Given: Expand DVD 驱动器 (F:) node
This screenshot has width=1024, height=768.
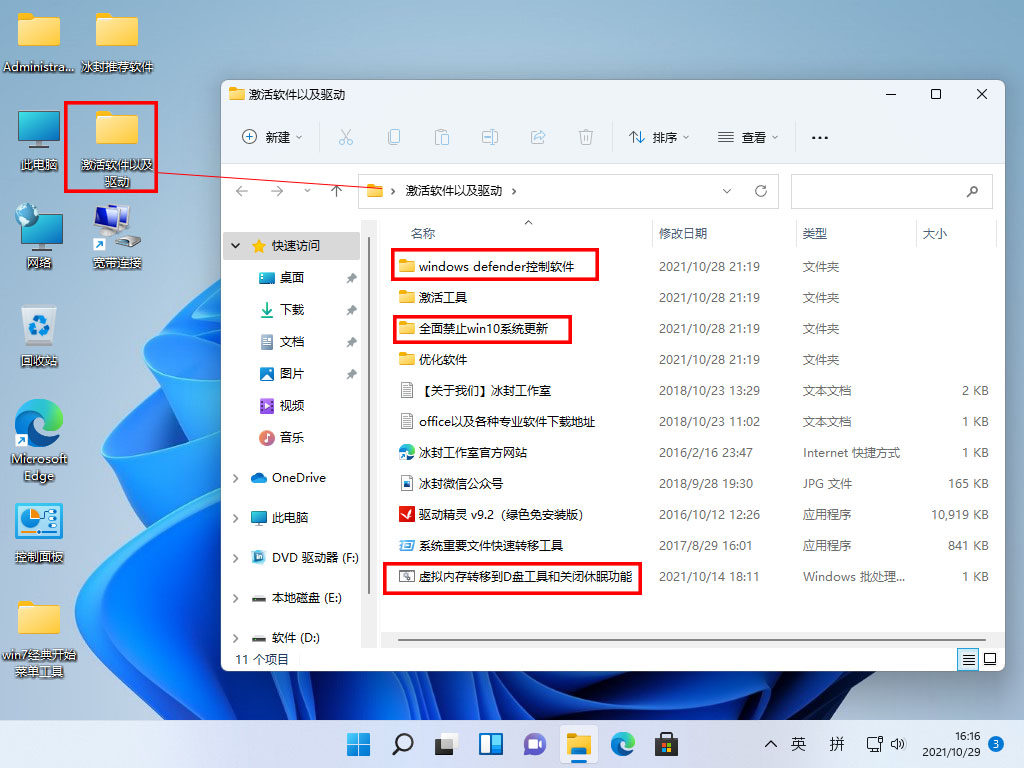Looking at the screenshot, I should (236, 558).
